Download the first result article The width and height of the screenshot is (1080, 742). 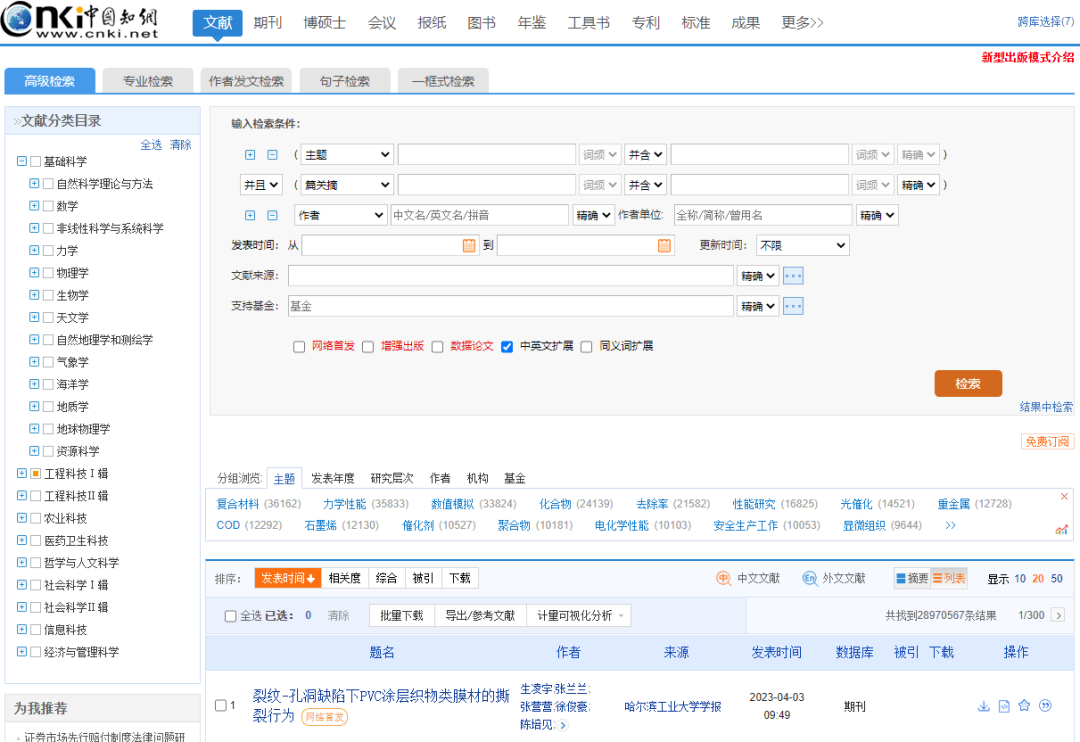[984, 706]
